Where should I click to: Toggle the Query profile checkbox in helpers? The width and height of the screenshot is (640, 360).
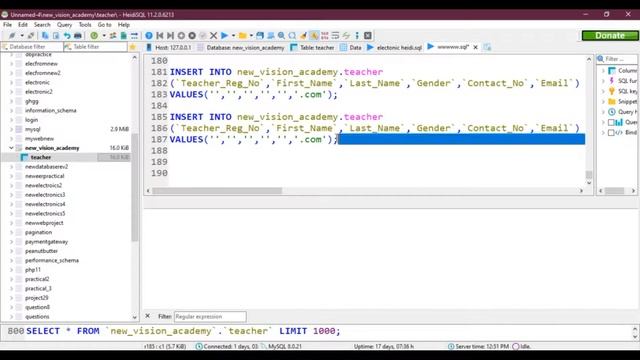point(611,122)
